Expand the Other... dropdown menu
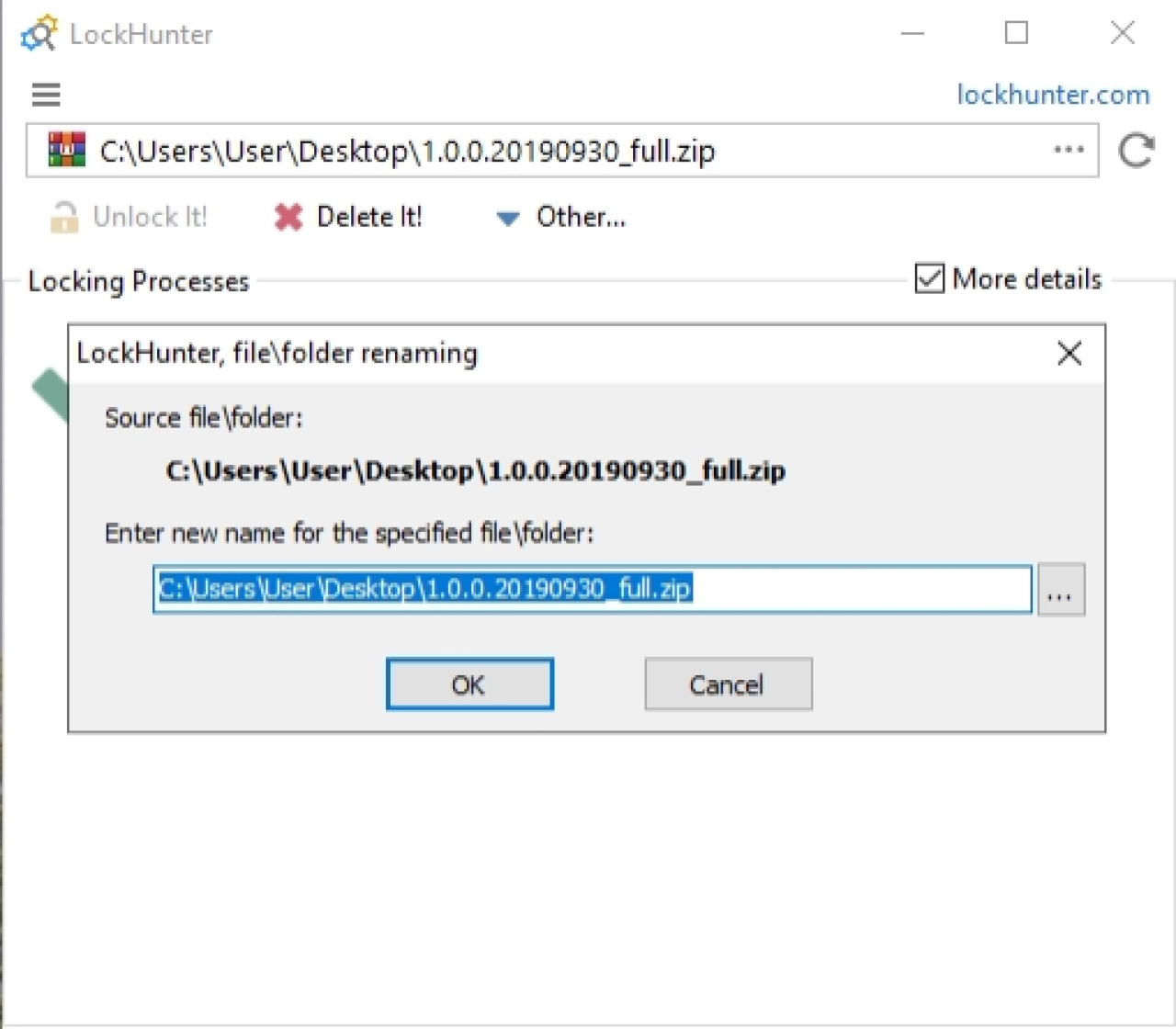Screen dimensions: 1176x1029 561,217
